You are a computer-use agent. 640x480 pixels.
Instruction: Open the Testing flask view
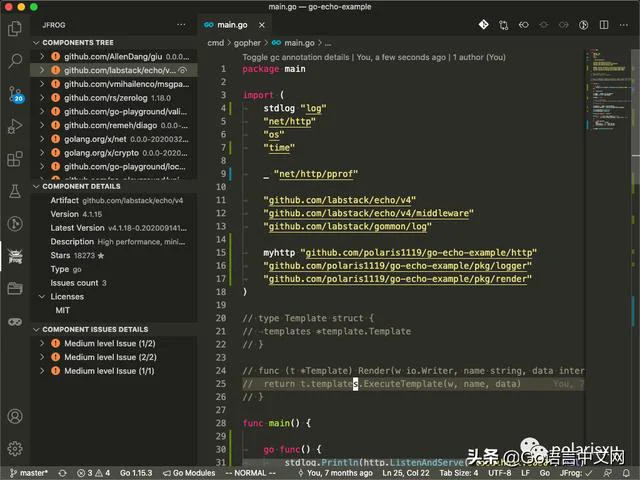click(15, 191)
